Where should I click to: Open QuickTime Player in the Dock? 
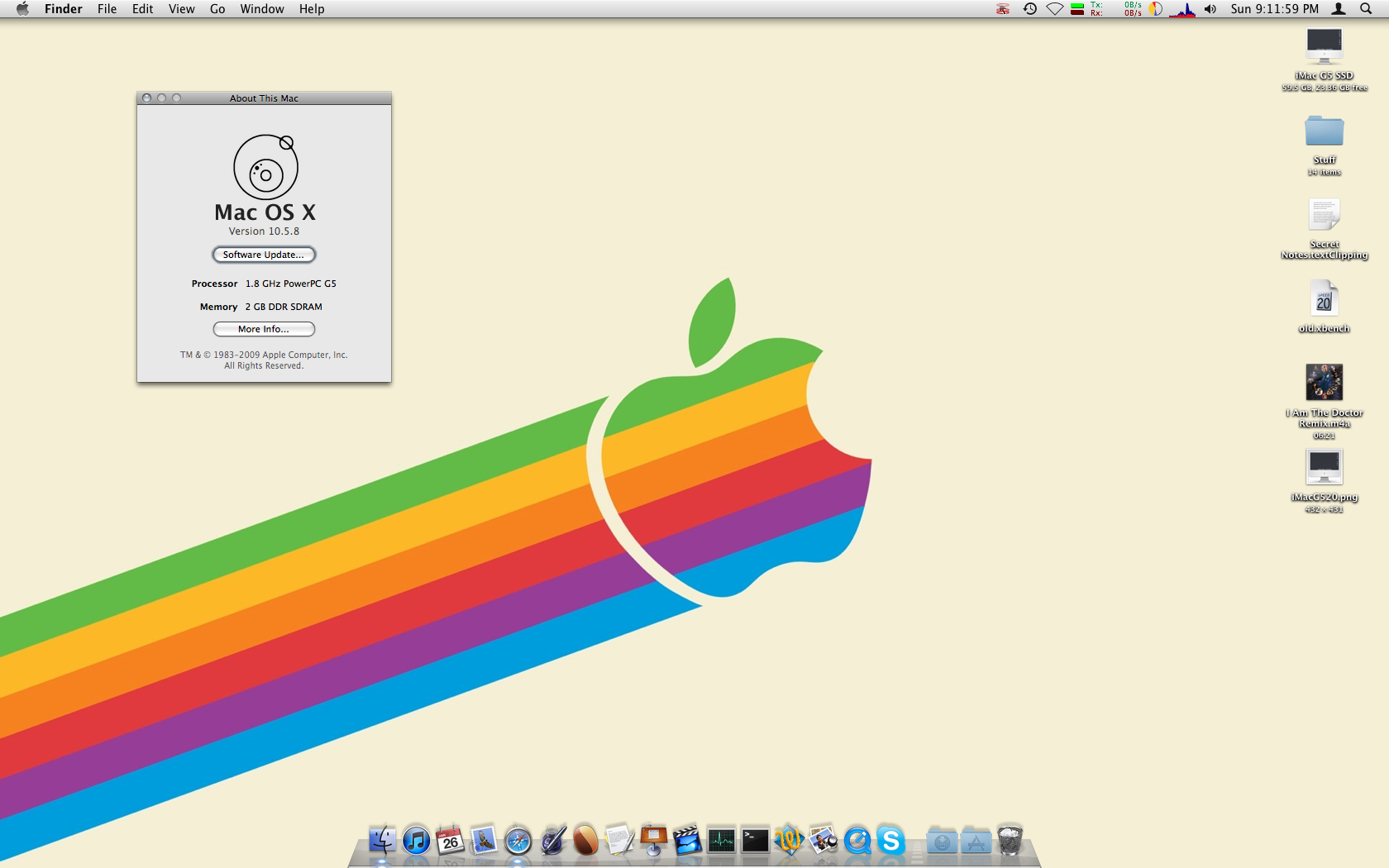[x=857, y=841]
